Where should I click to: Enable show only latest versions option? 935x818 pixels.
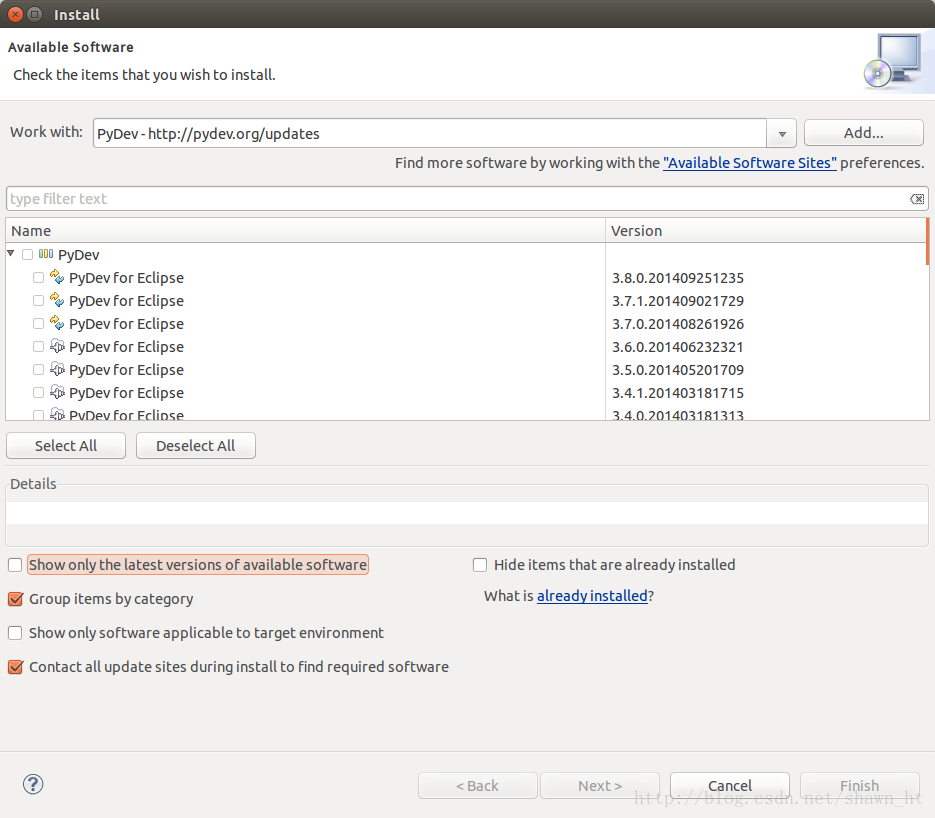[15, 565]
